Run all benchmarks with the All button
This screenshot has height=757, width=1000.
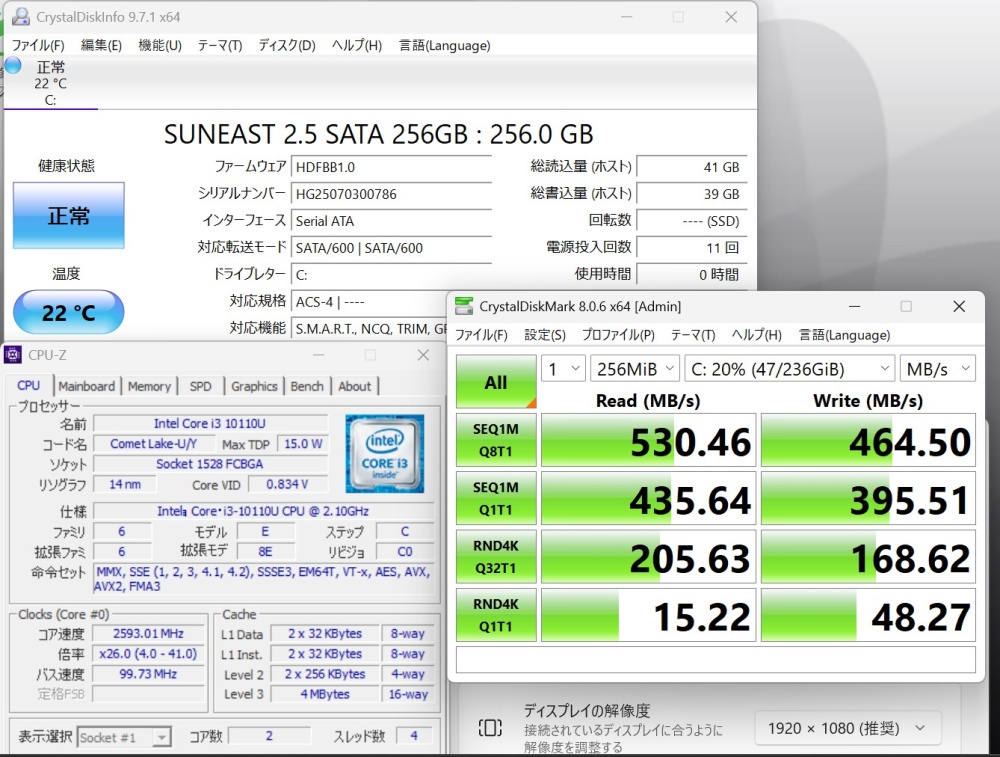tap(496, 382)
